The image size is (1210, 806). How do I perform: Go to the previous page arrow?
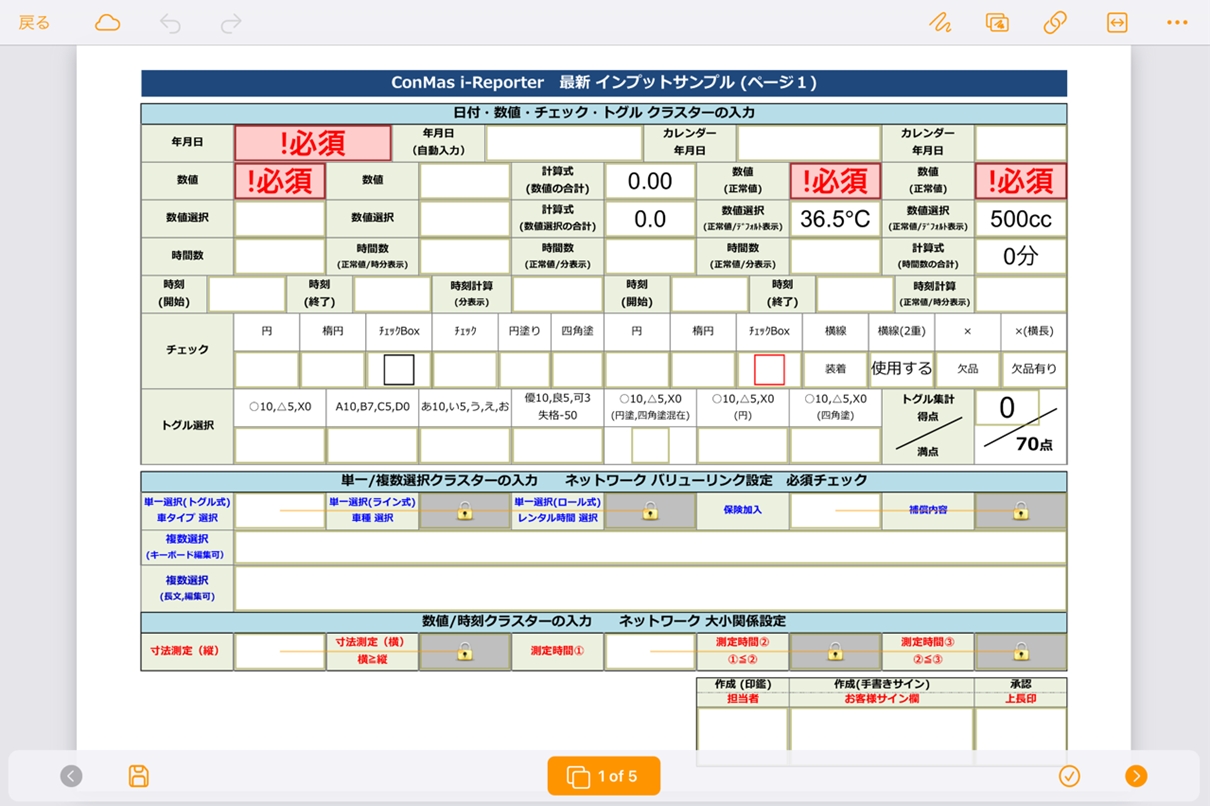click(71, 776)
